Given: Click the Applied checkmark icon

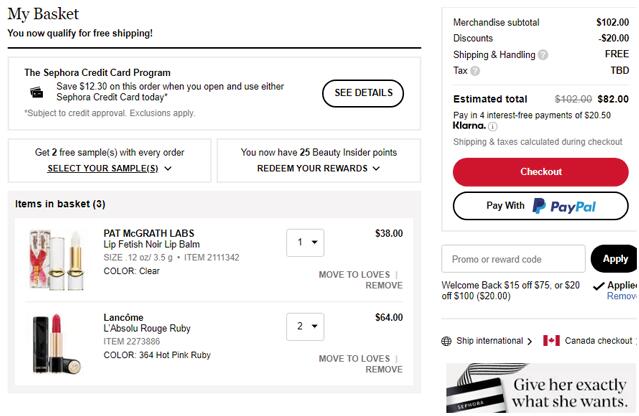Looking at the screenshot, I should 598,286.
